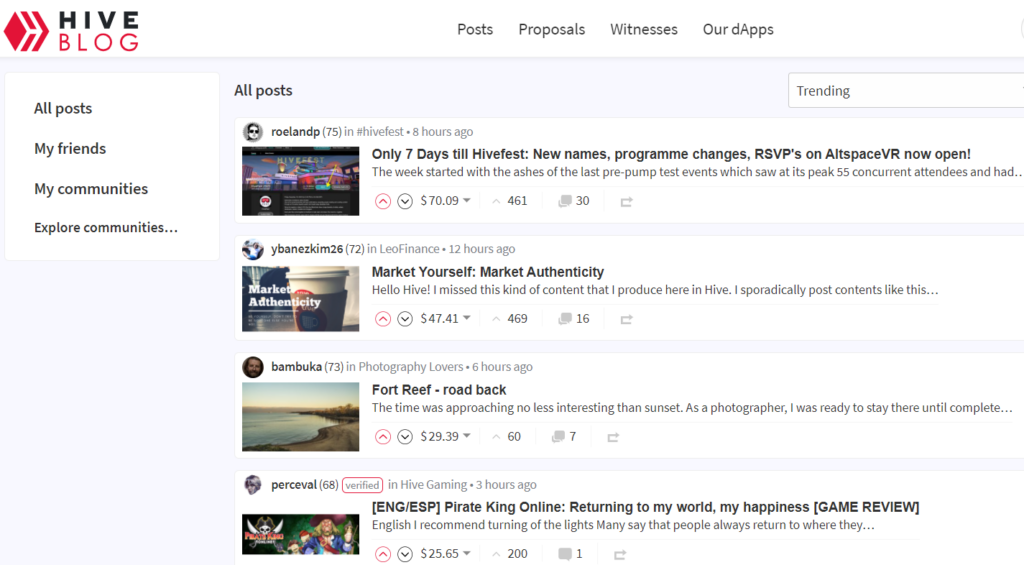The width and height of the screenshot is (1024, 565).
Task: Show voters list of 469 votes
Action: [x=509, y=319]
